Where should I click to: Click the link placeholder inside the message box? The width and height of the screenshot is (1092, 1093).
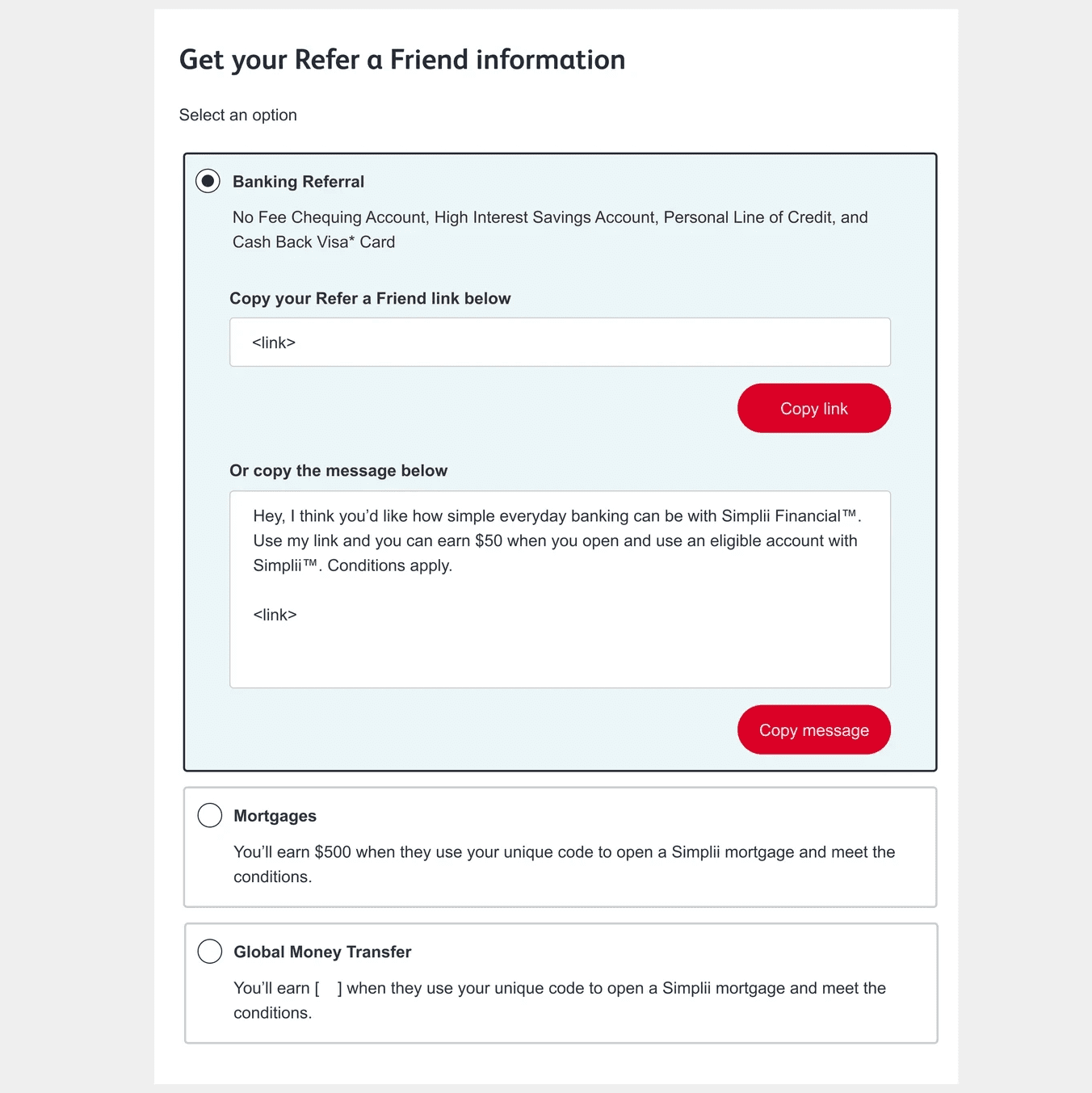(x=275, y=615)
